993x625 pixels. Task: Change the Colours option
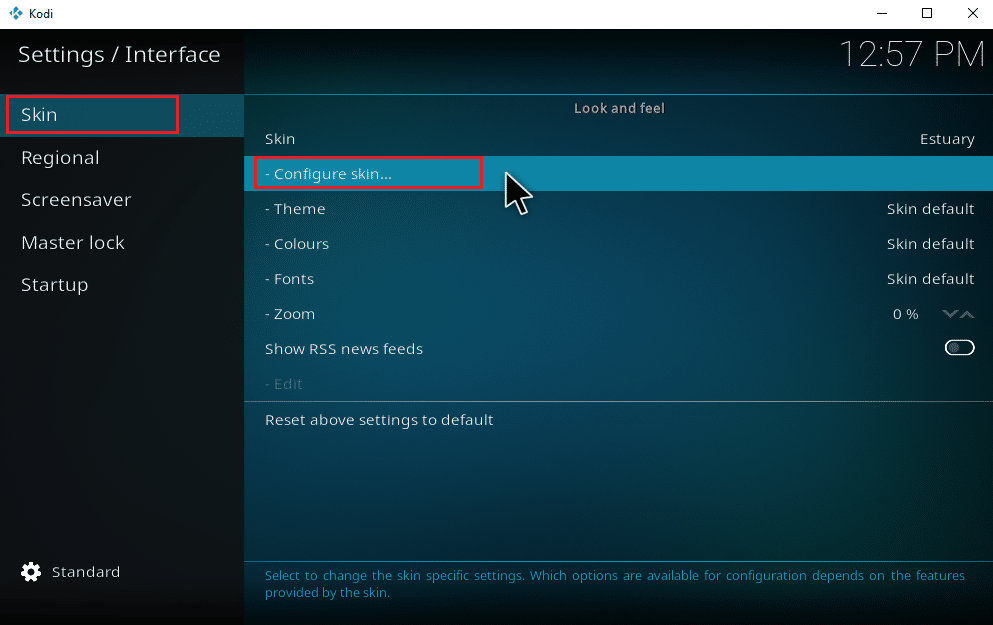pos(619,244)
